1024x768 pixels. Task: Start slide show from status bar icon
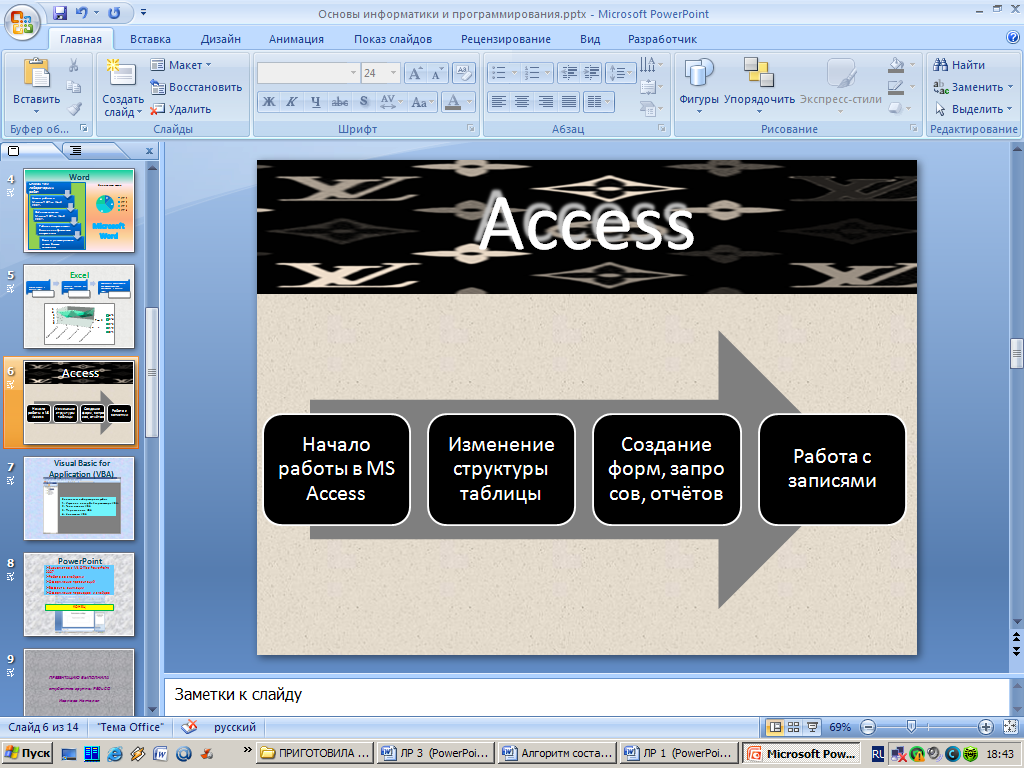(x=812, y=727)
